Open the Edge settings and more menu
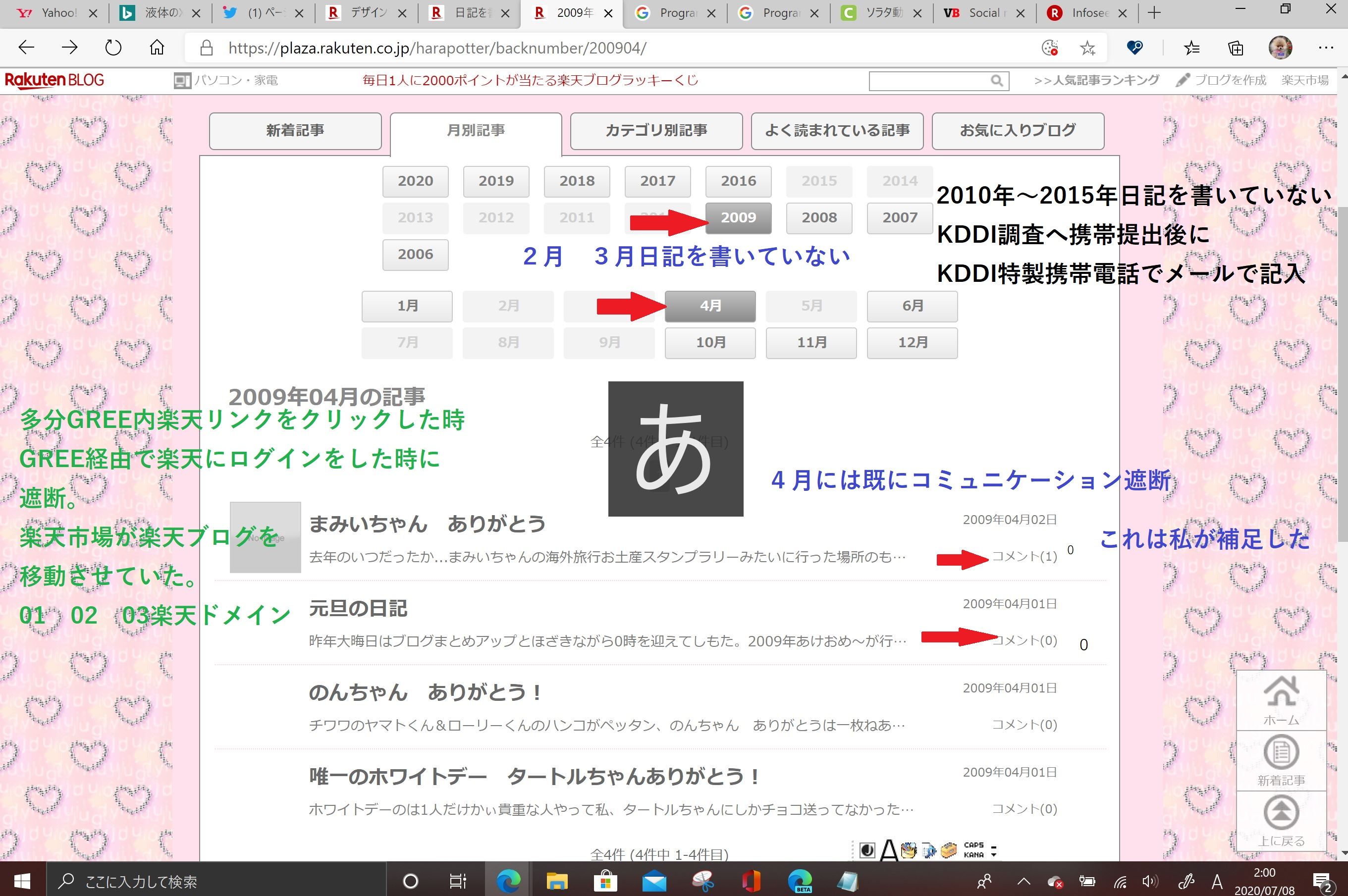 [x=1326, y=48]
